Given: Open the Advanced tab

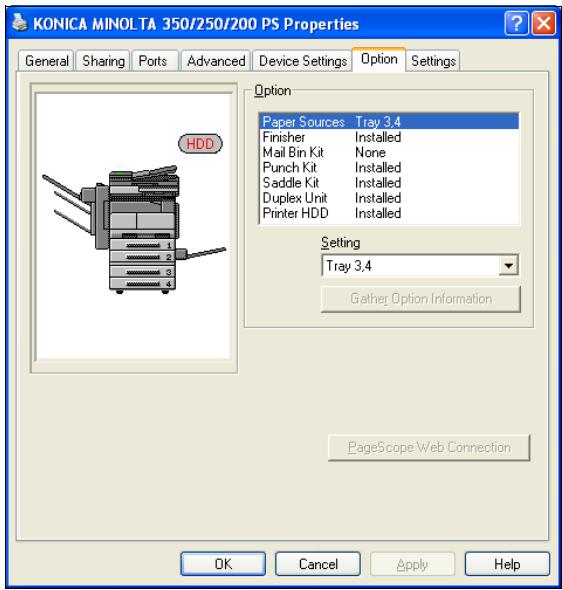Looking at the screenshot, I should coord(216,61).
